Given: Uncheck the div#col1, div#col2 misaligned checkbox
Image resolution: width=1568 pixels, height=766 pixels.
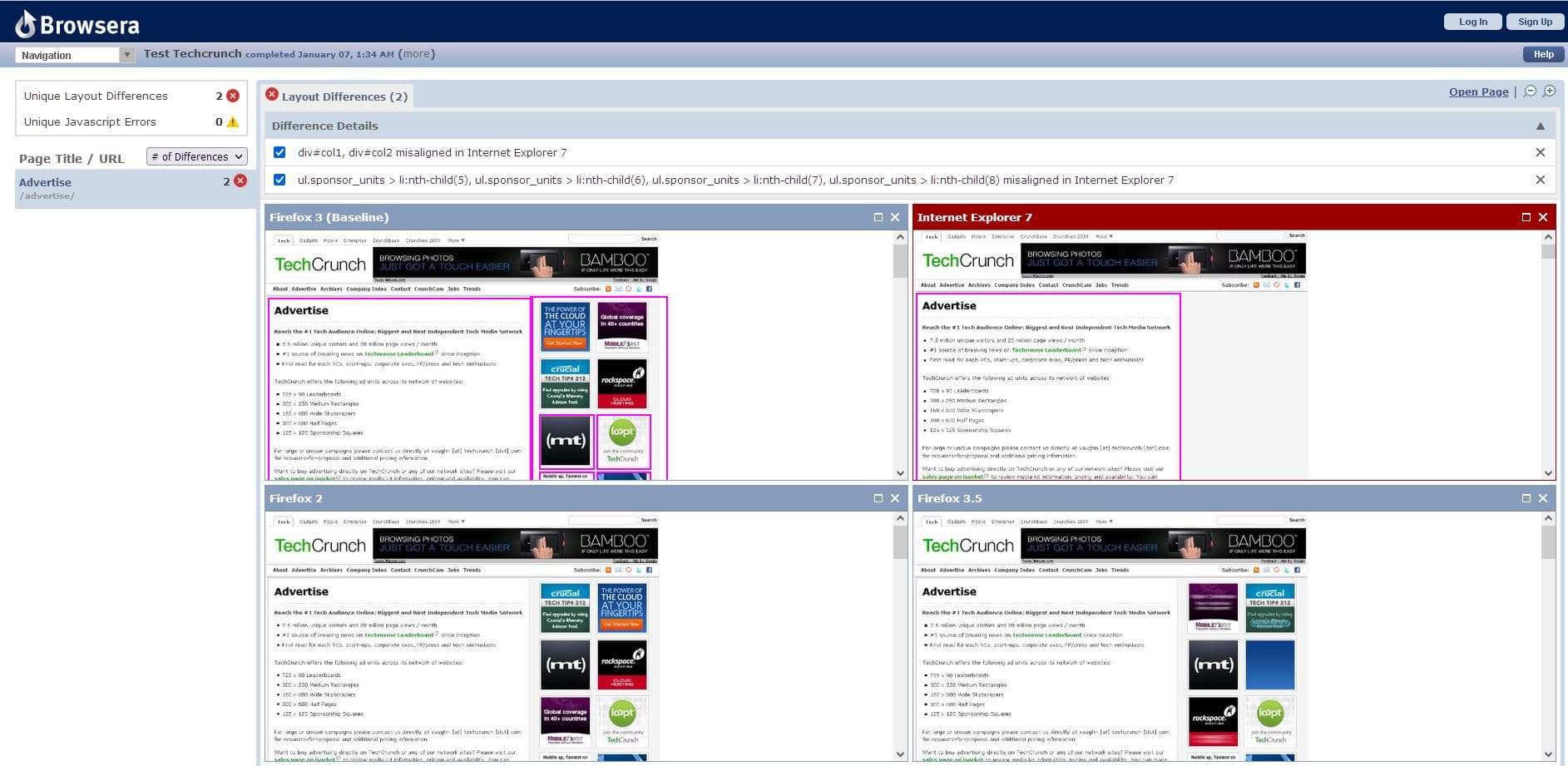Looking at the screenshot, I should pyautogui.click(x=279, y=152).
